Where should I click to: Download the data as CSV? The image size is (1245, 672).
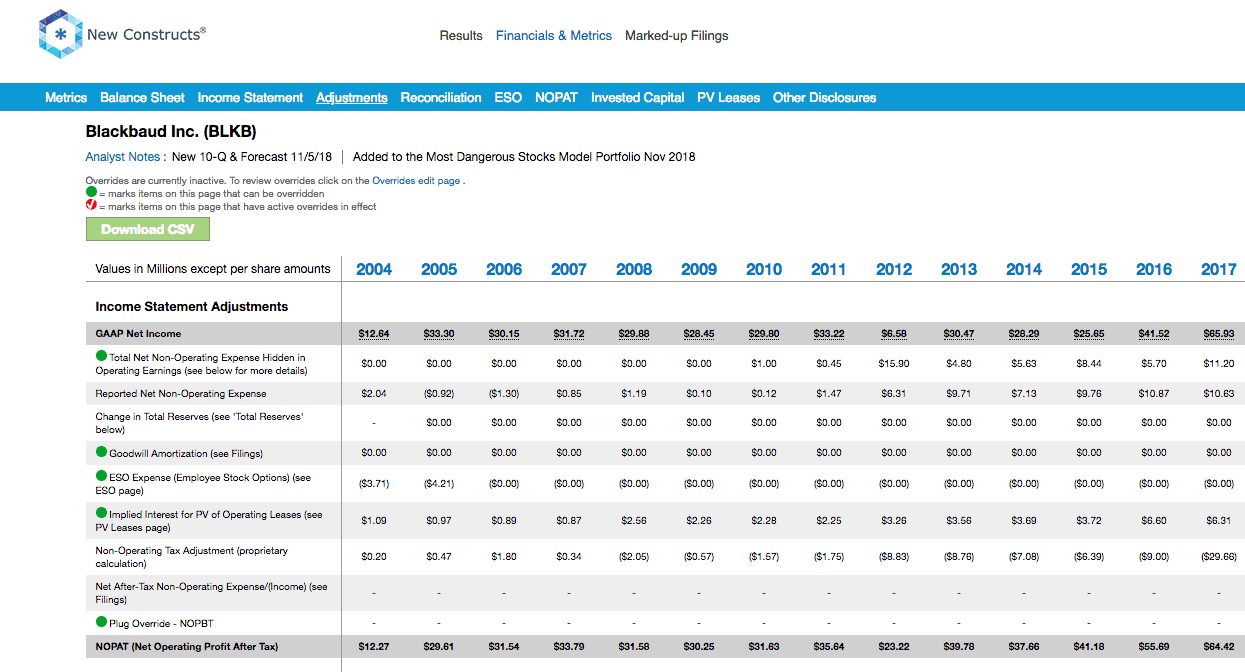(148, 229)
